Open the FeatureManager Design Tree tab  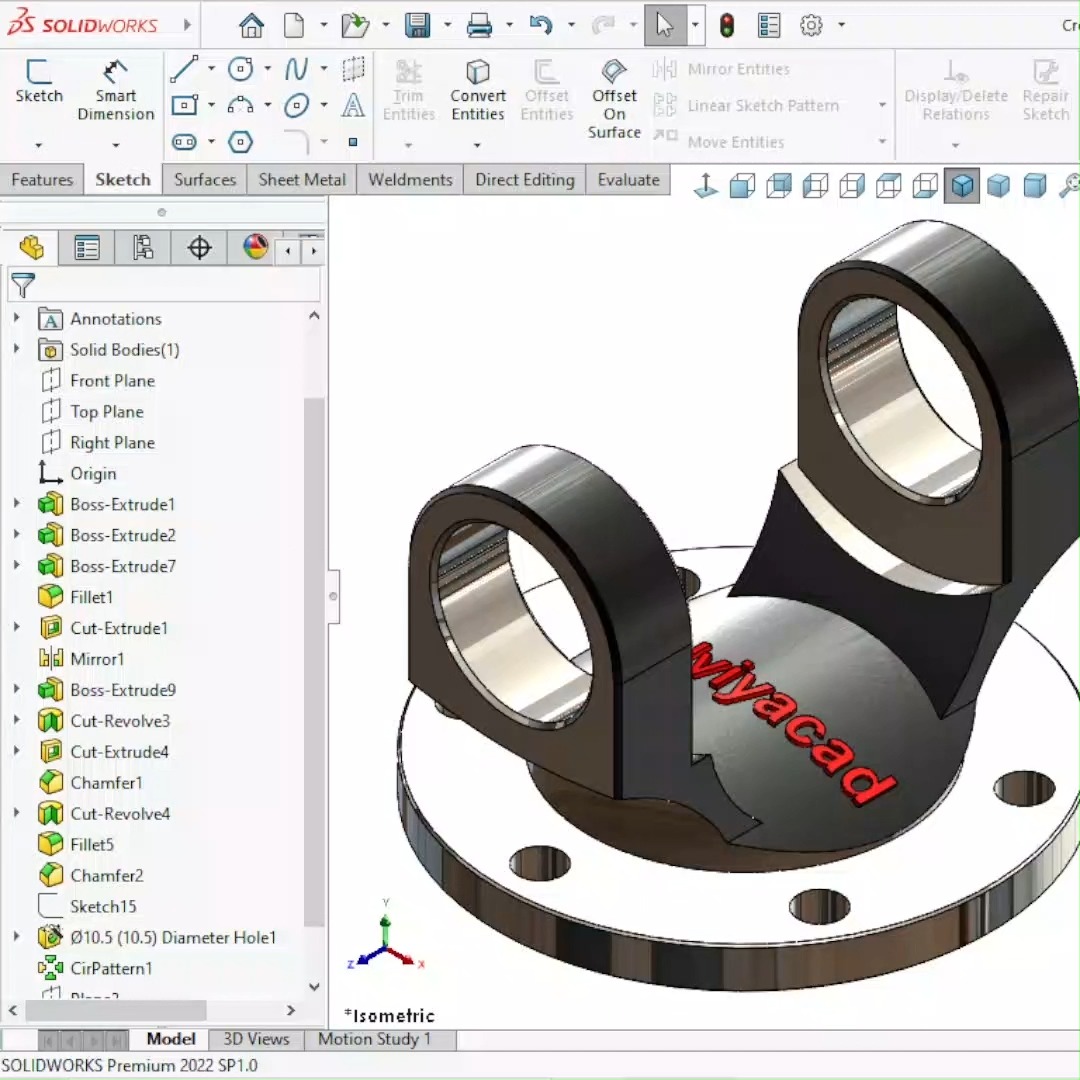click(31, 248)
